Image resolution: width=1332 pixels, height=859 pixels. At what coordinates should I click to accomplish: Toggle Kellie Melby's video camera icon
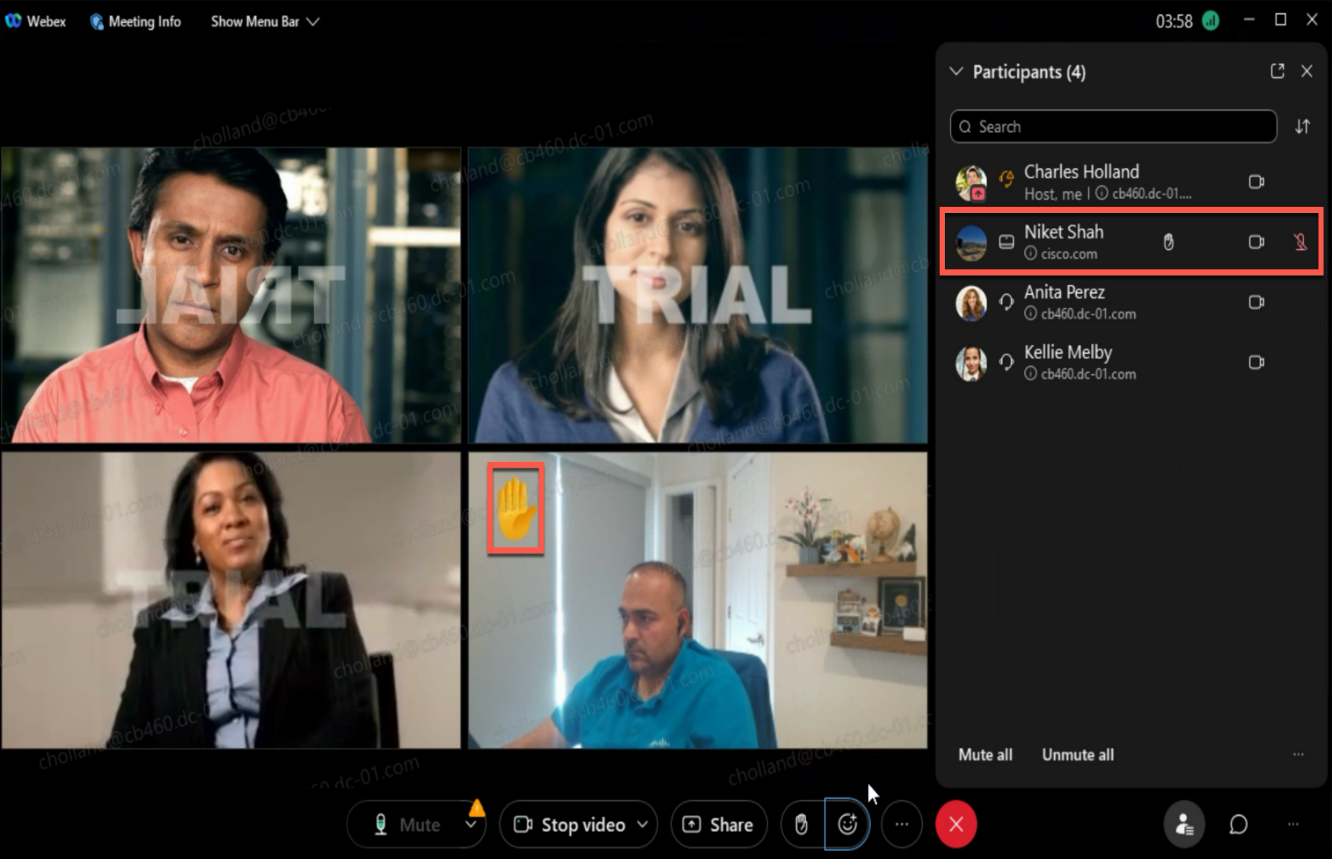pos(1257,362)
